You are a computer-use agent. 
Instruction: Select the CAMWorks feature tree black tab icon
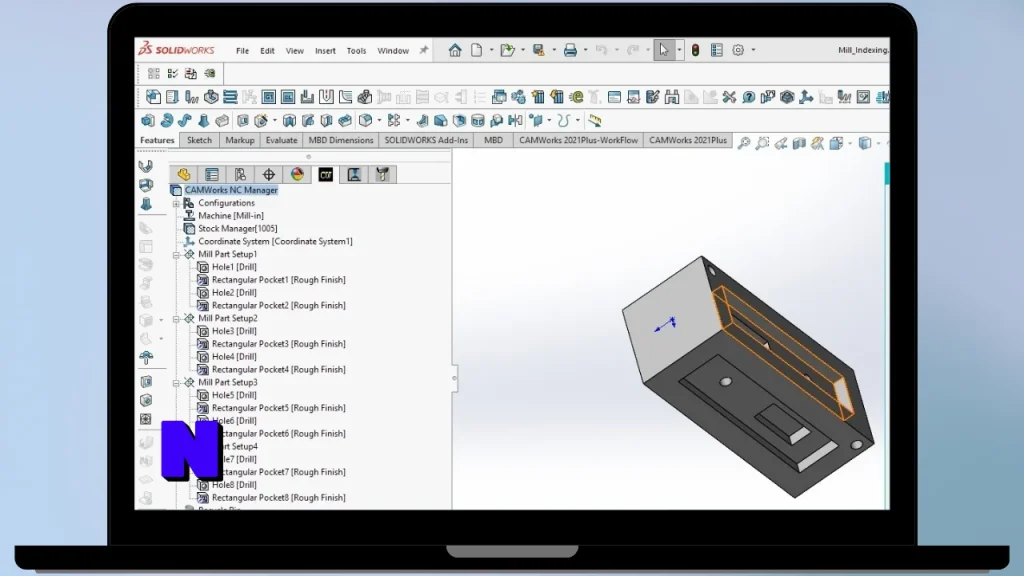coord(325,174)
